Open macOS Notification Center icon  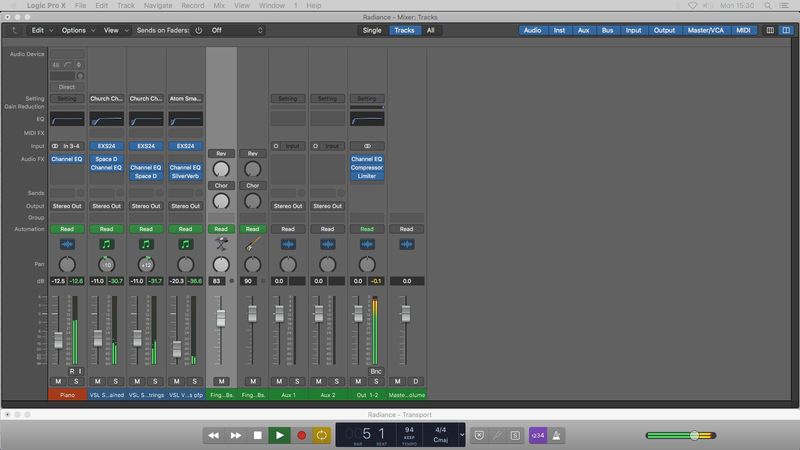click(784, 6)
